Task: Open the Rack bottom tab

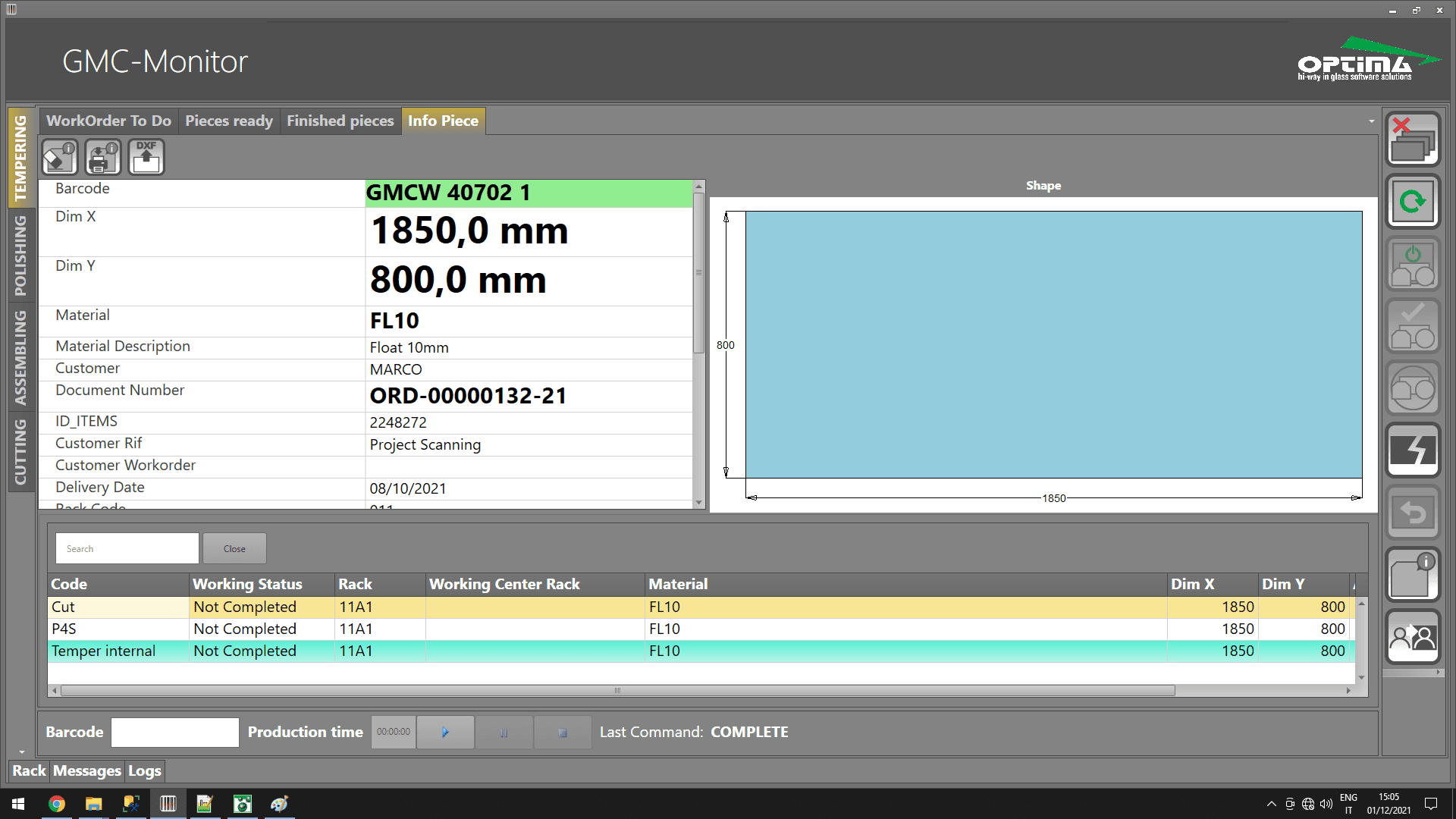Action: pyautogui.click(x=29, y=770)
